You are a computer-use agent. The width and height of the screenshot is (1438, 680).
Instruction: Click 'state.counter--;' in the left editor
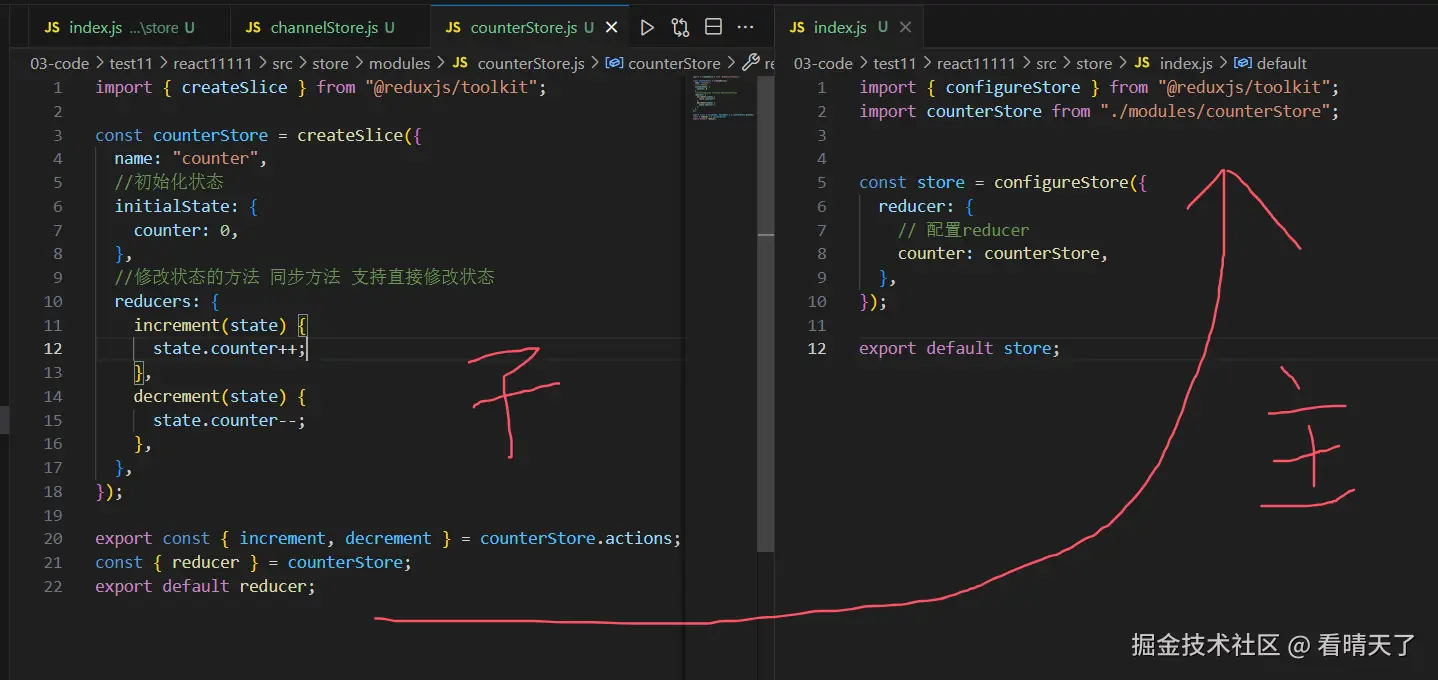(229, 420)
